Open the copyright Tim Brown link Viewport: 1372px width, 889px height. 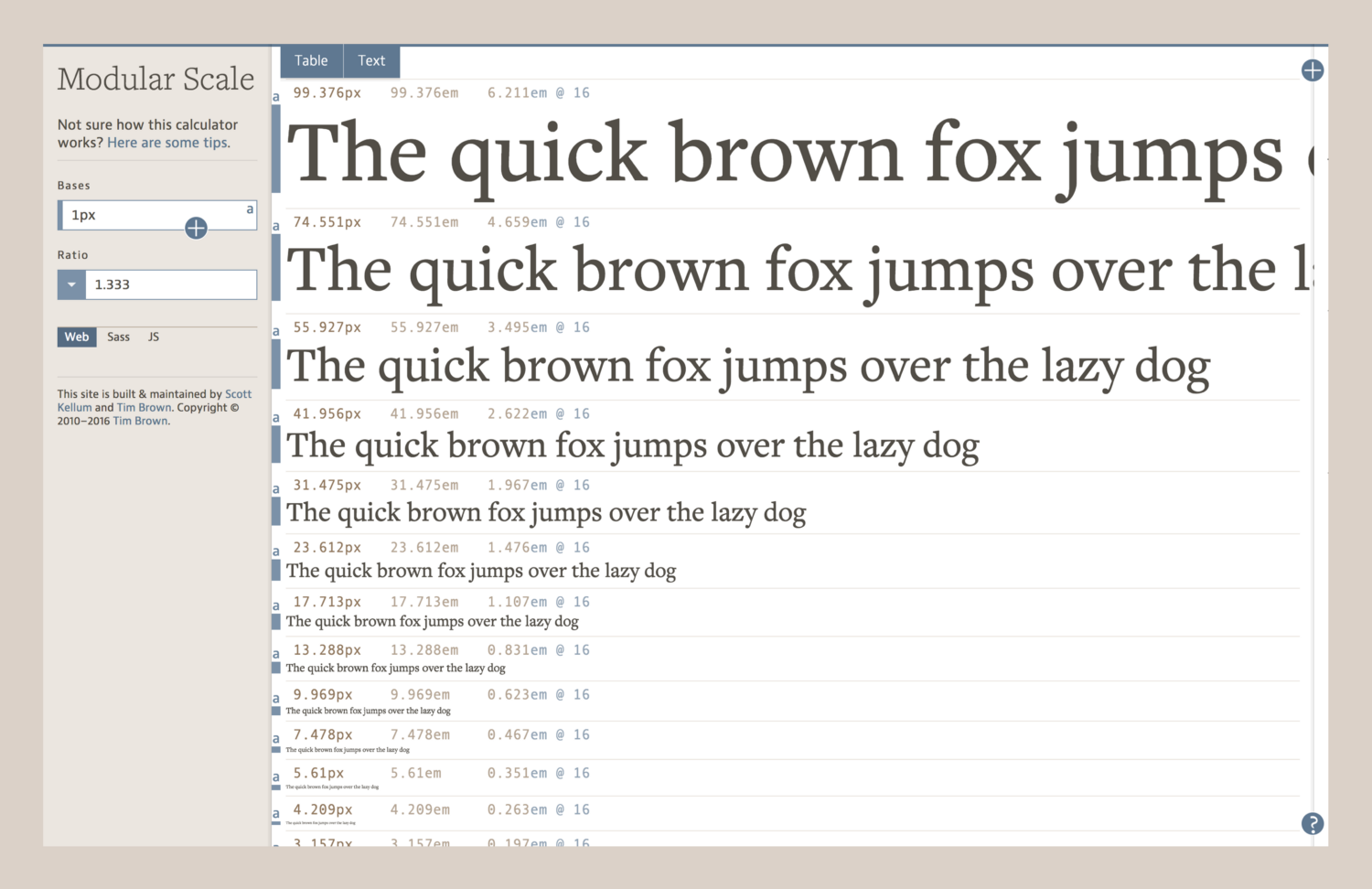pos(141,422)
